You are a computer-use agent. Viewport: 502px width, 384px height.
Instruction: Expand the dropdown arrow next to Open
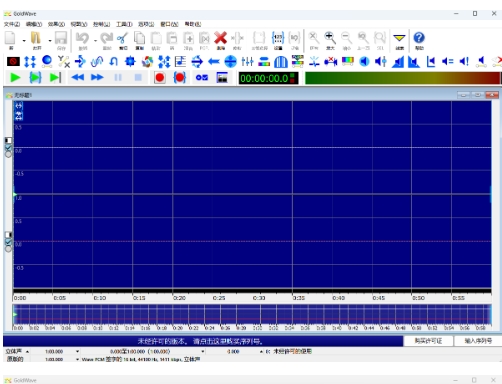(x=50, y=40)
